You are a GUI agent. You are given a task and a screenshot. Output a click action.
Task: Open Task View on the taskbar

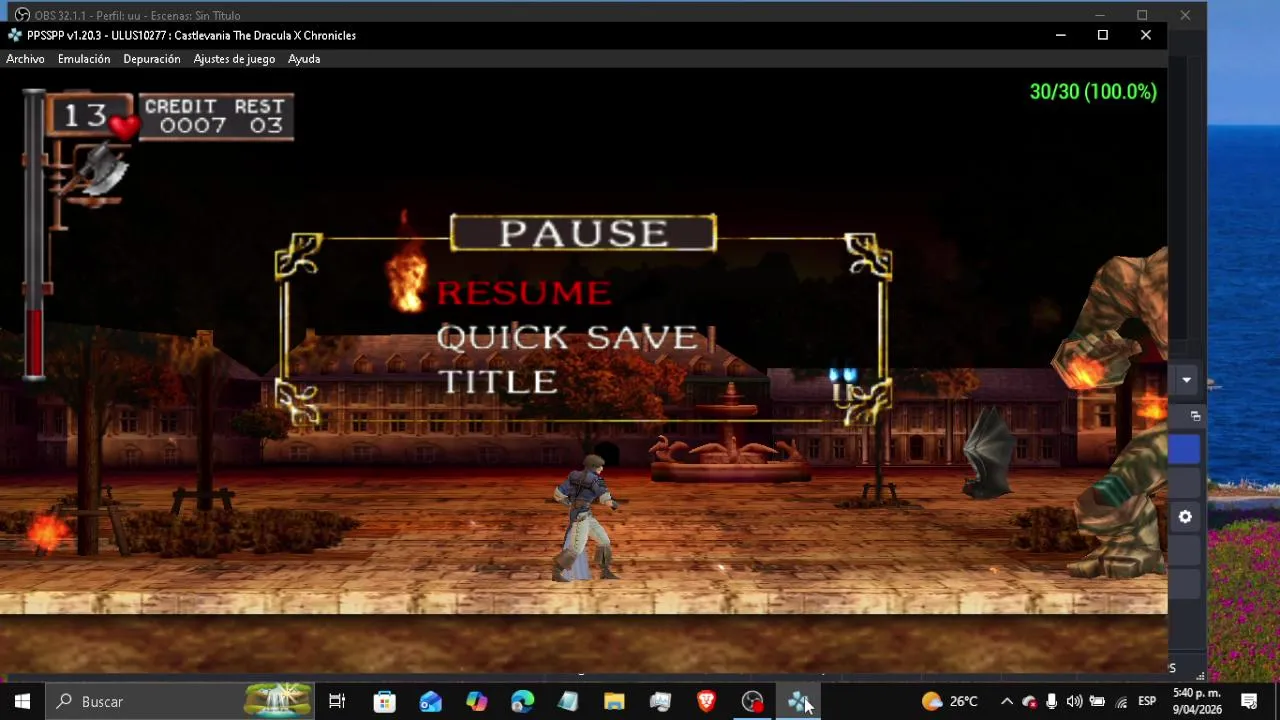click(x=337, y=701)
